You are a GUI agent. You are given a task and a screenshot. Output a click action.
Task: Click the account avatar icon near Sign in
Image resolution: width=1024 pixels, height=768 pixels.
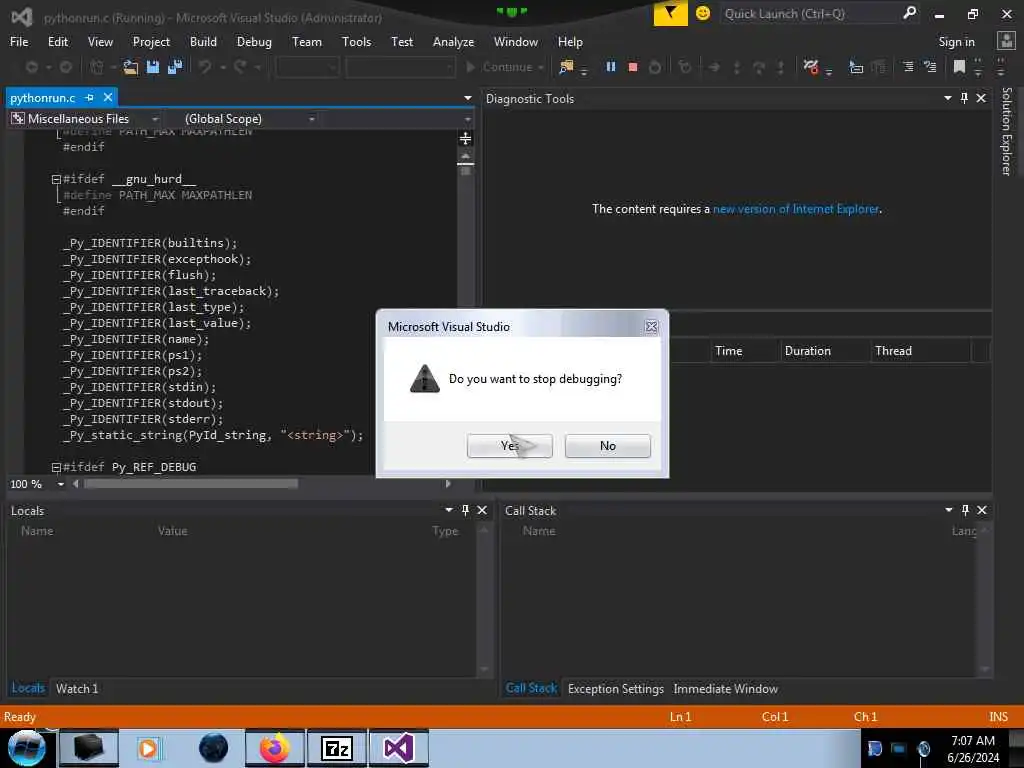[x=1006, y=41]
